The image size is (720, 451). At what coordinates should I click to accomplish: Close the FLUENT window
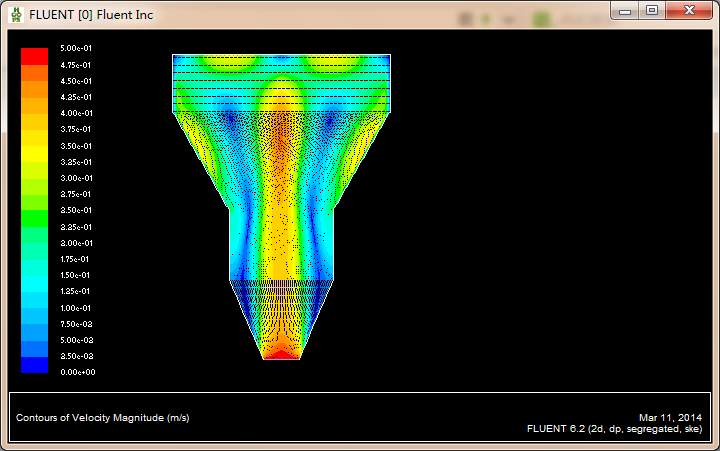tap(689, 11)
